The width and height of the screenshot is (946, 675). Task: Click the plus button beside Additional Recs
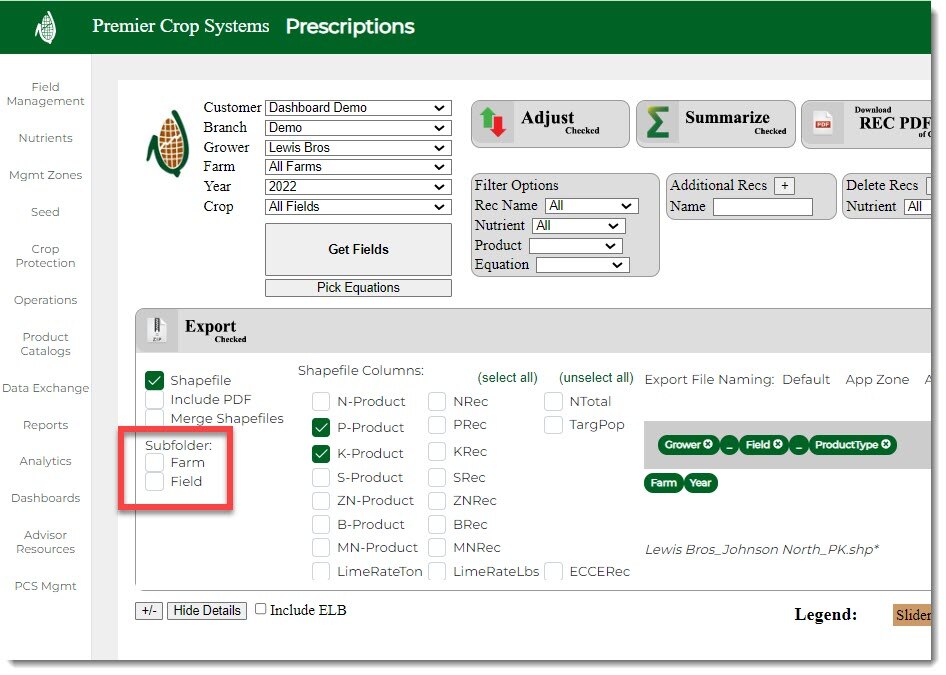click(784, 186)
